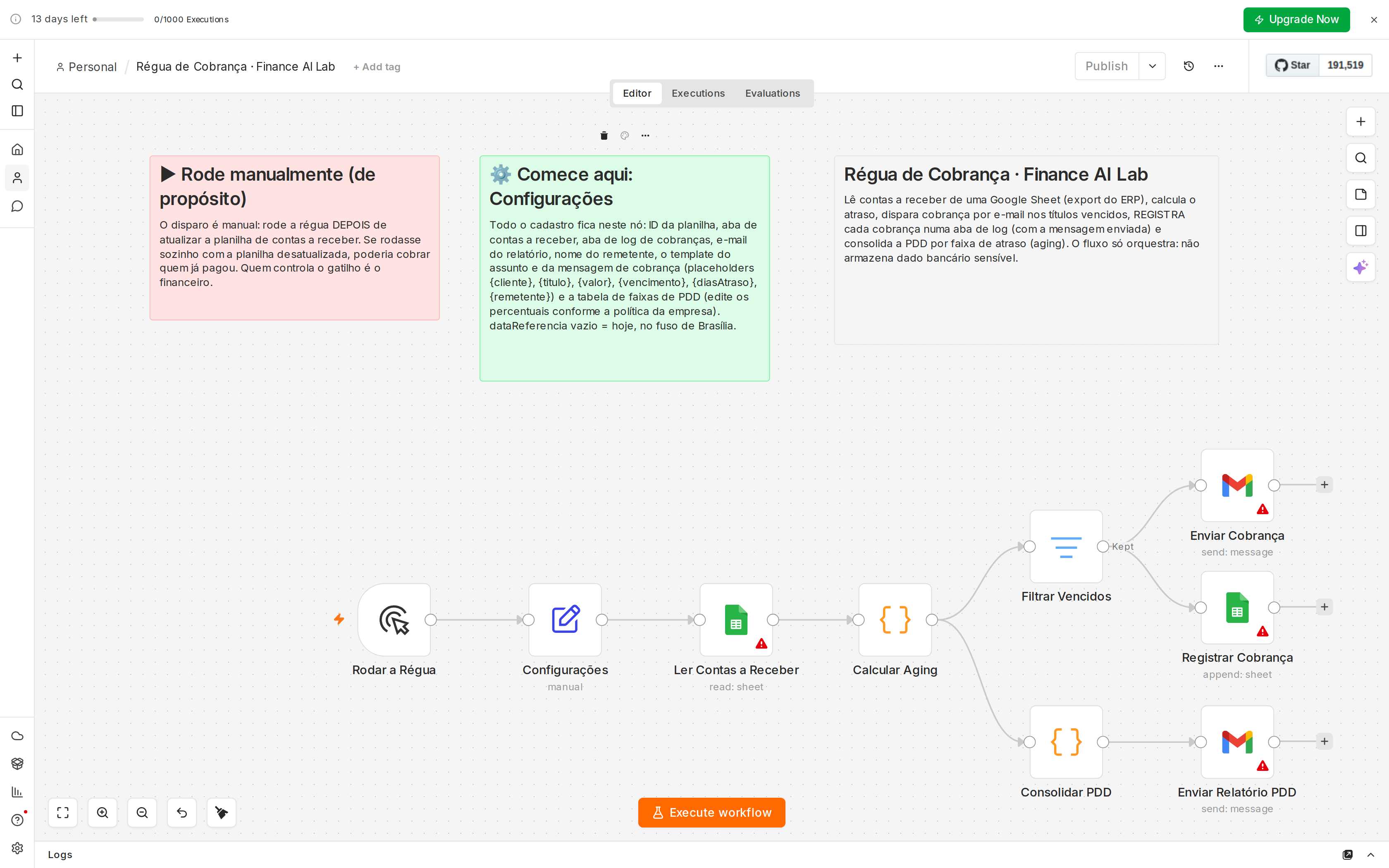Image resolution: width=1389 pixels, height=868 pixels.
Task: Select the Registrar Cobrança sheets node
Action: [x=1237, y=607]
